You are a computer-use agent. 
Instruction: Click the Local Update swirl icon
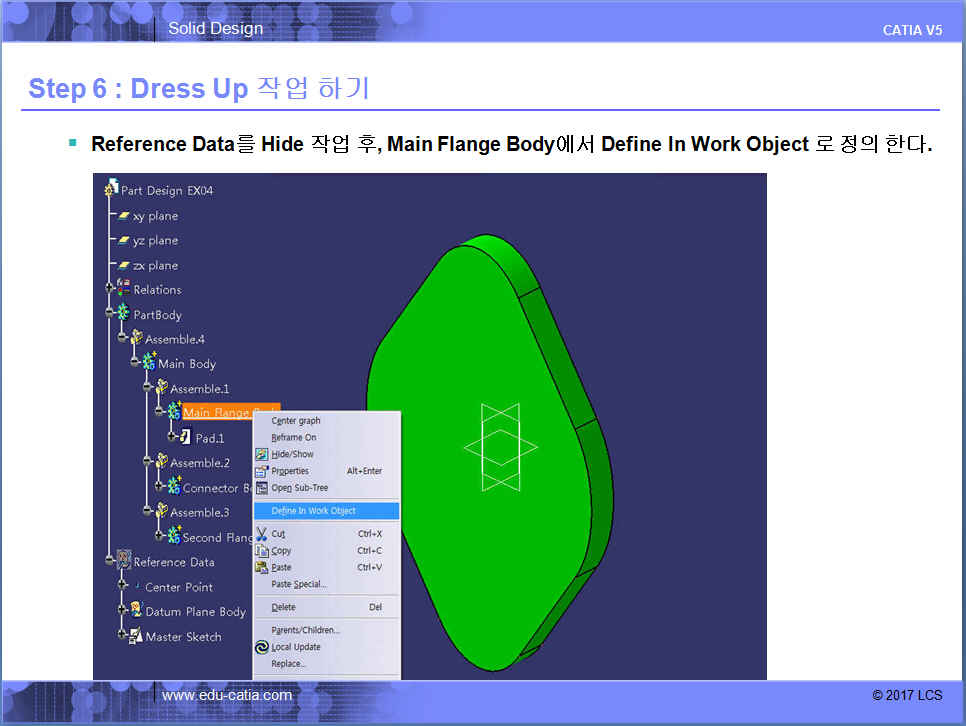[262, 647]
